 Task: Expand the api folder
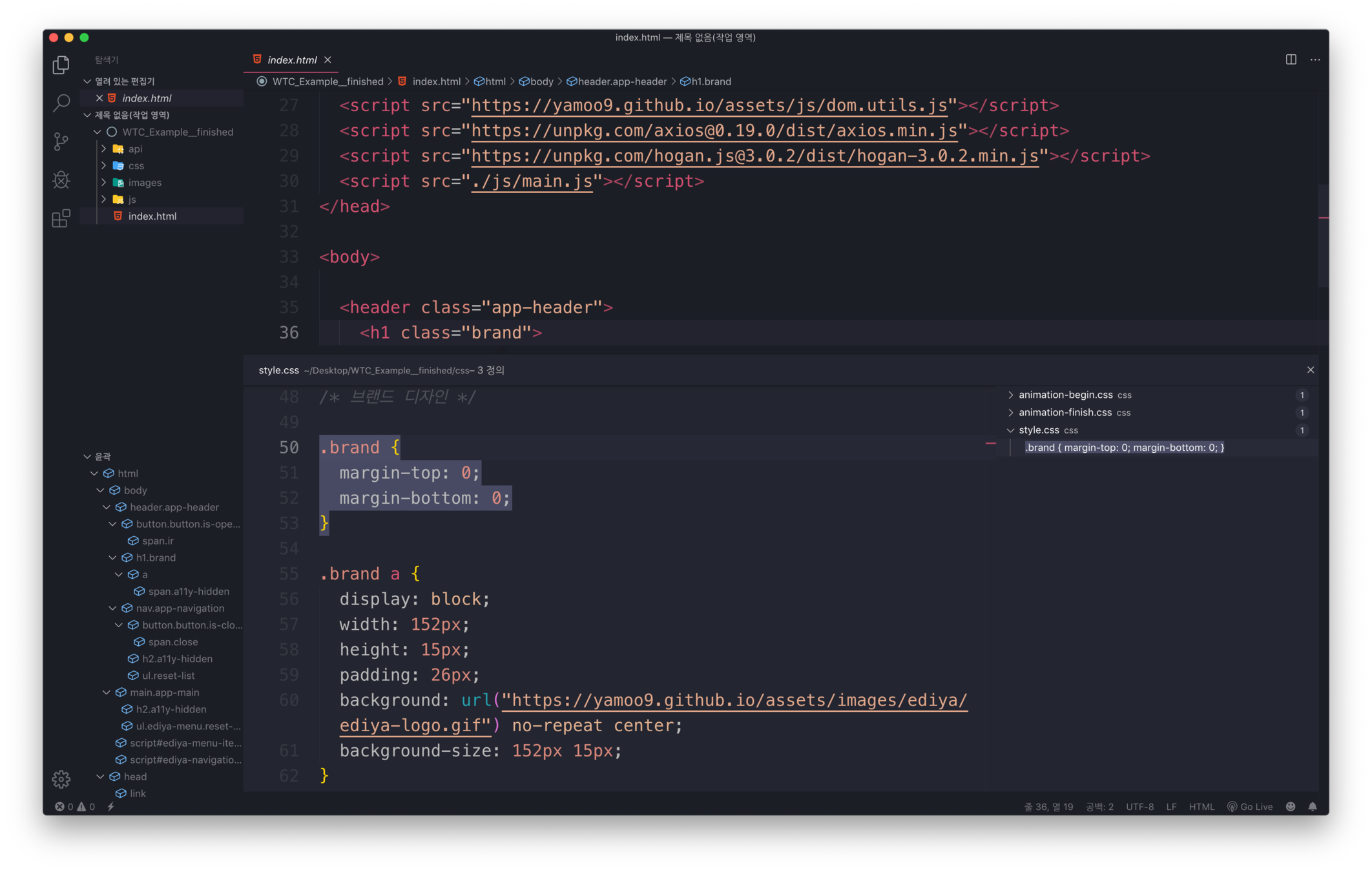pos(104,149)
